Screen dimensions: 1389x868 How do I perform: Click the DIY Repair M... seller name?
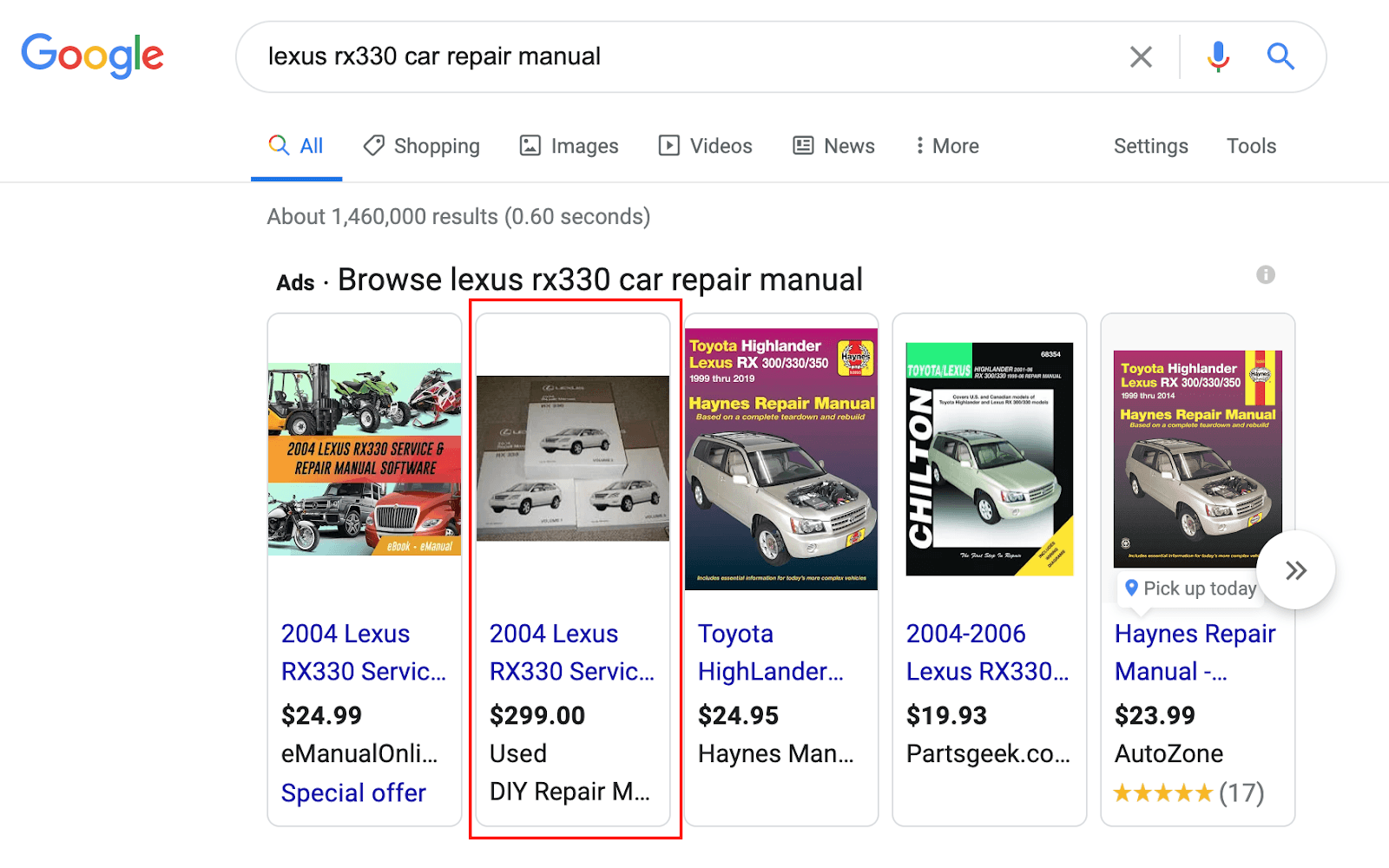coord(569,792)
